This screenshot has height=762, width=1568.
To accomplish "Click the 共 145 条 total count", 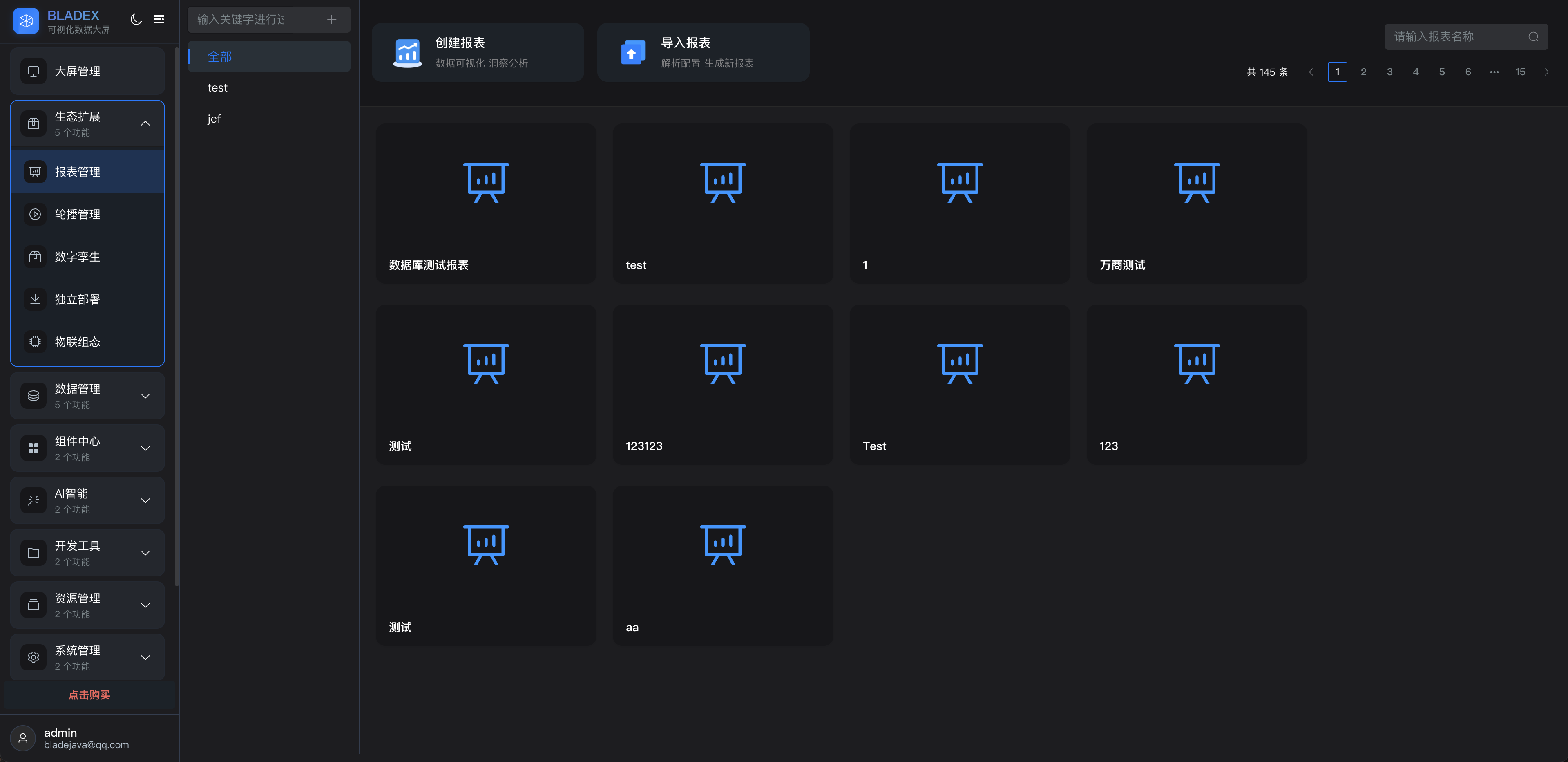I will tap(1267, 72).
